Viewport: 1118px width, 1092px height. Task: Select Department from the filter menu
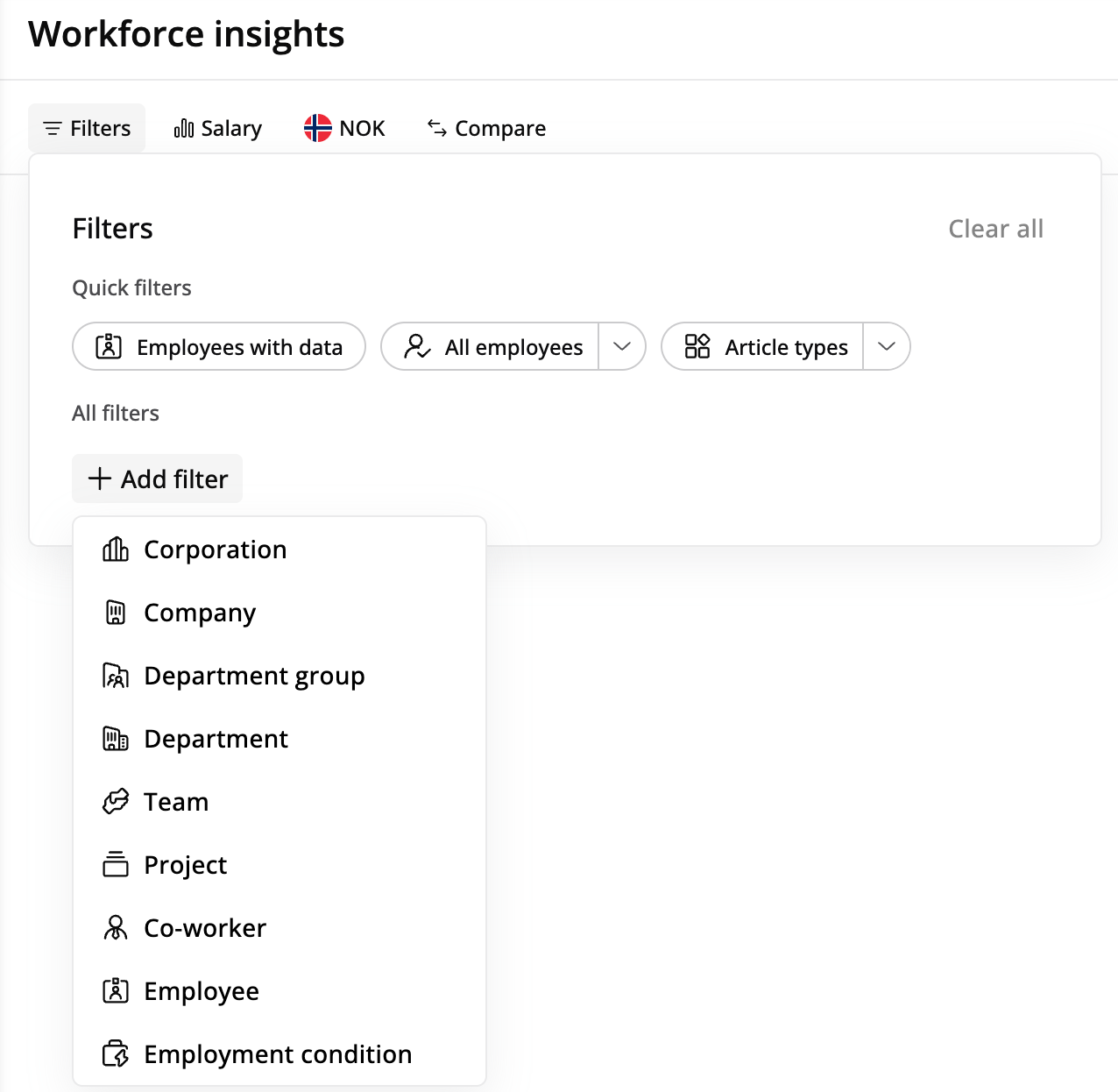point(216,739)
